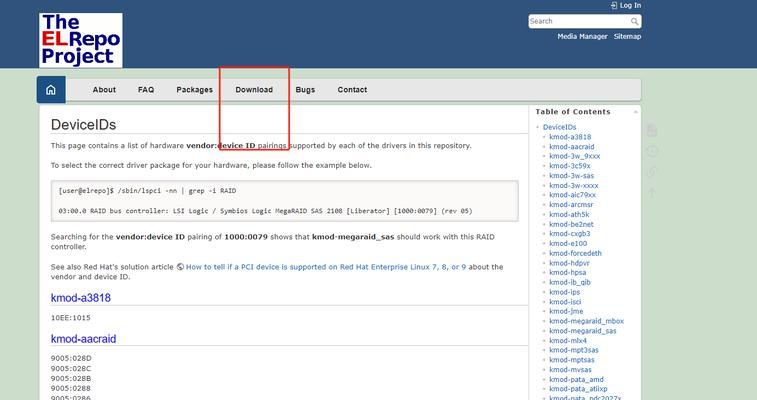757x400 pixels.
Task: Jump to kmod-3w-xxxx in Table of Contents
Action: 574,185
